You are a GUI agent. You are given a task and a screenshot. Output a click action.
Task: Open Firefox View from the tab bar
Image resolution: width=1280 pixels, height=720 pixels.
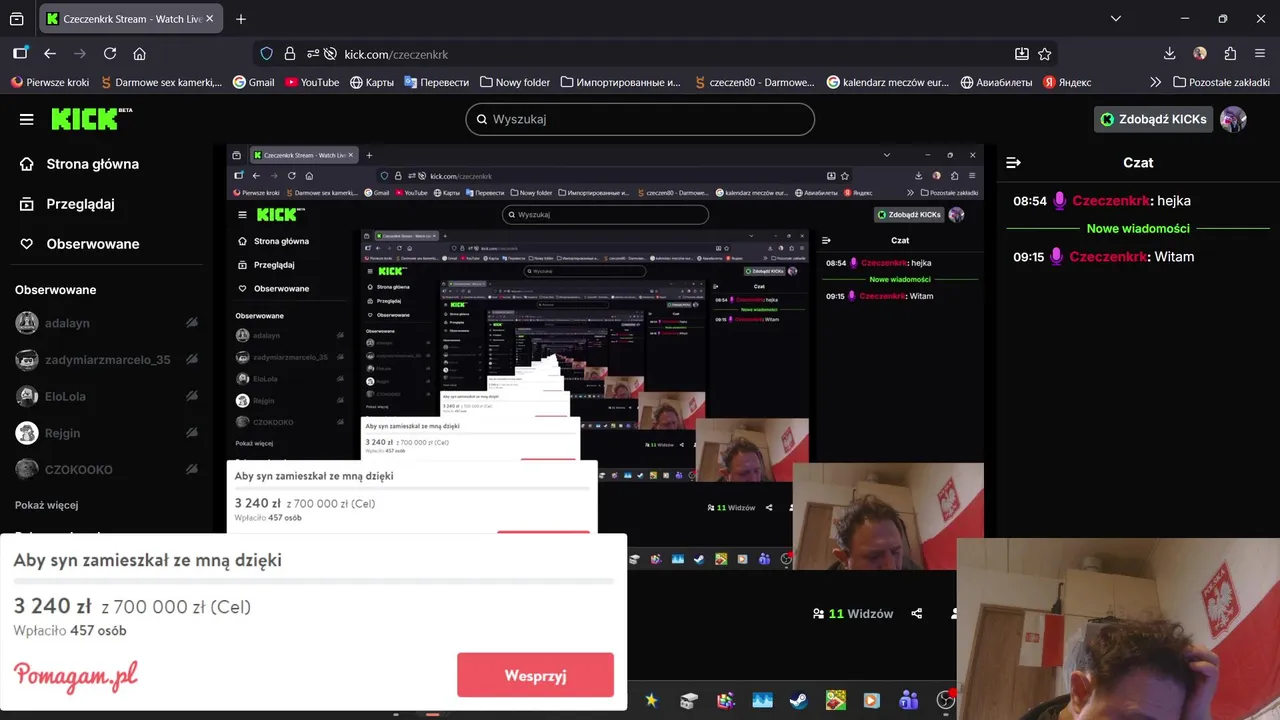coord(17,19)
